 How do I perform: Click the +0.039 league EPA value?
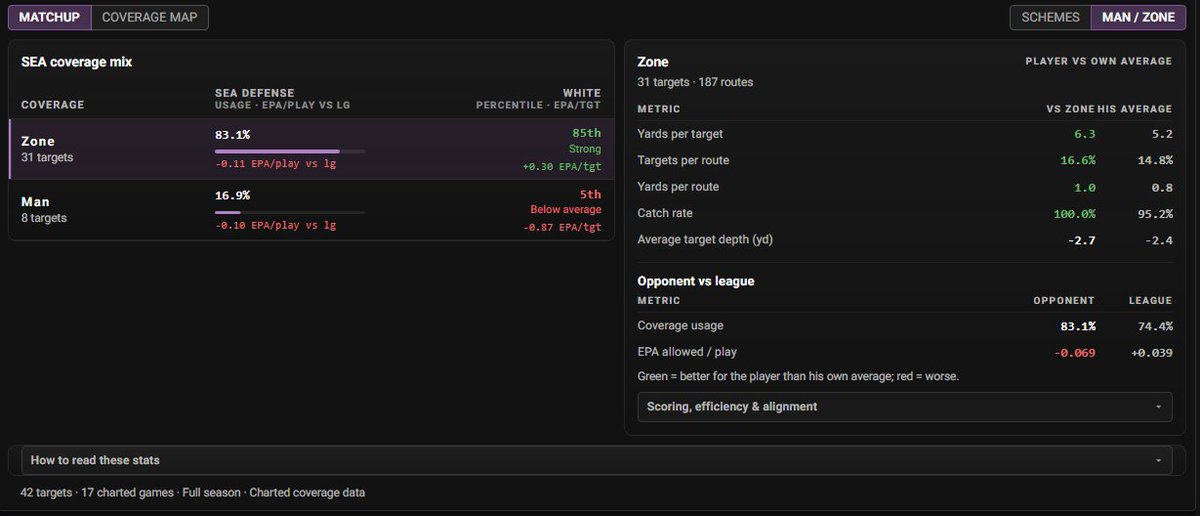point(1151,353)
